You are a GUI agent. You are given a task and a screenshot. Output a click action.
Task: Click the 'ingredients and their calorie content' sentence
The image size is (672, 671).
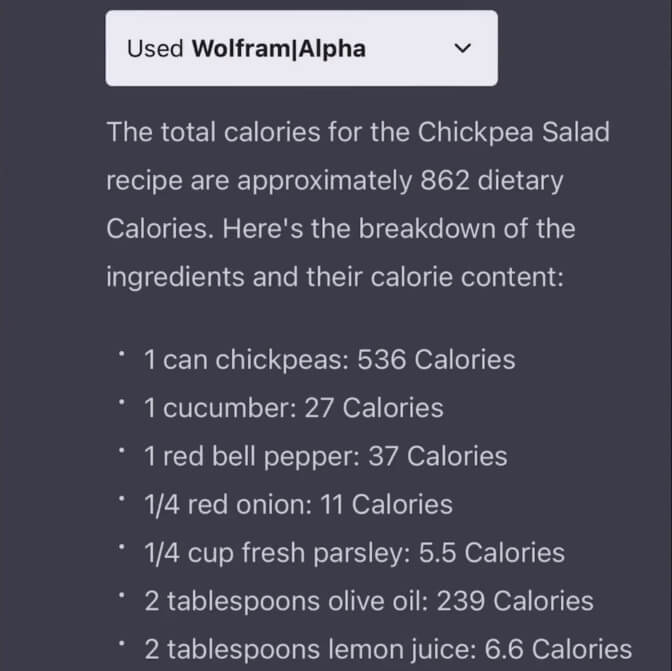coord(335,277)
